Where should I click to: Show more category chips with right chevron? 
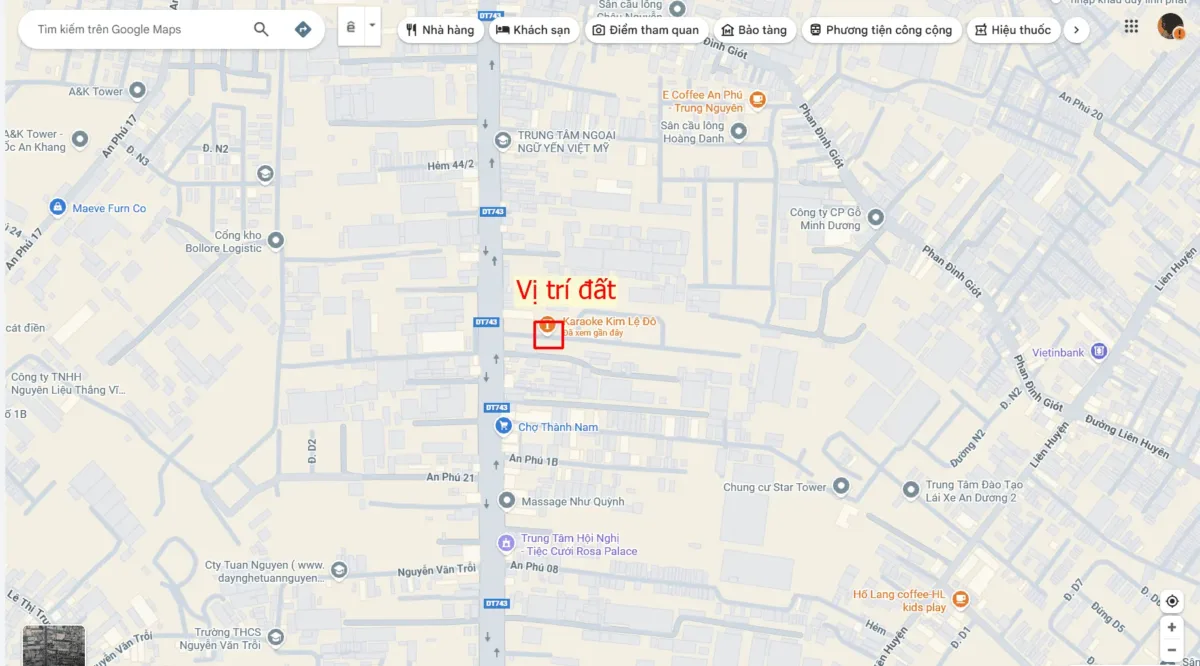(x=1076, y=30)
